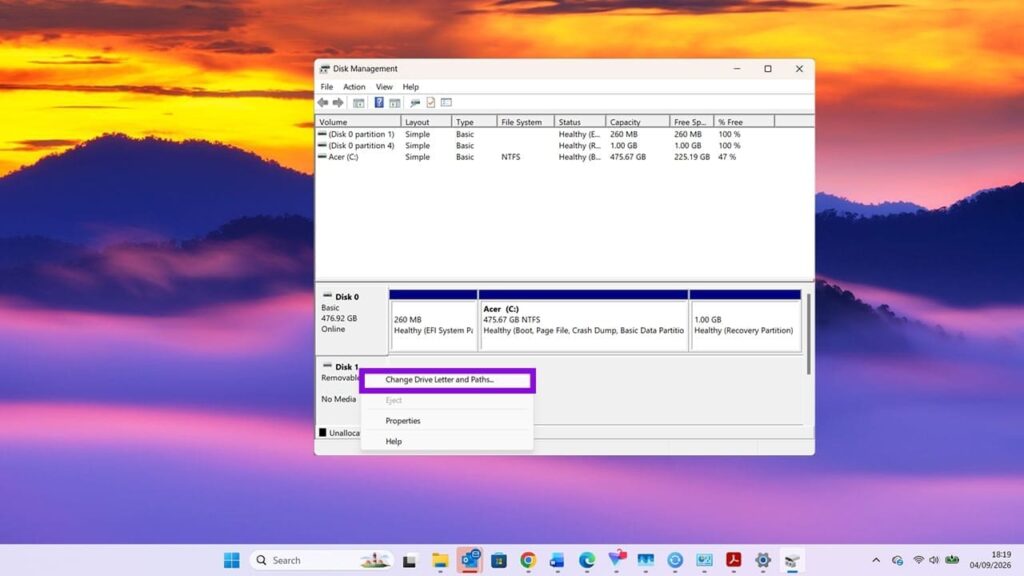This screenshot has width=1024, height=576.
Task: Sort by the Status column header
Action: click(580, 122)
